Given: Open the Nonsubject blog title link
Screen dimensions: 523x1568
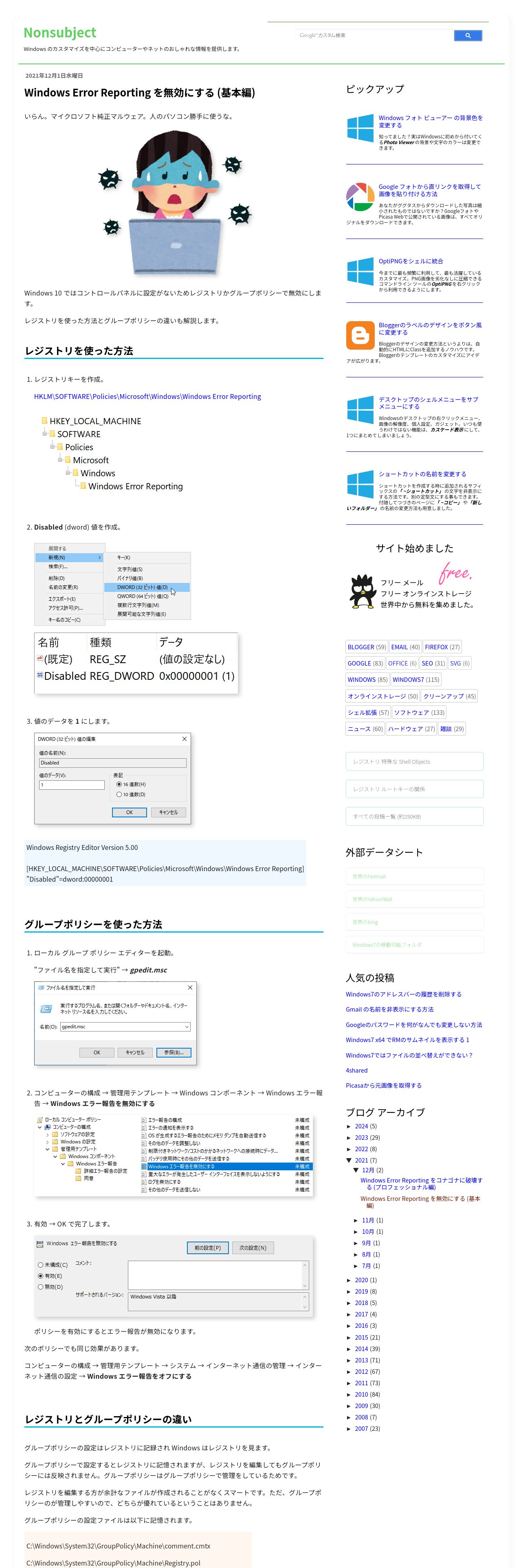Looking at the screenshot, I should coord(59,32).
